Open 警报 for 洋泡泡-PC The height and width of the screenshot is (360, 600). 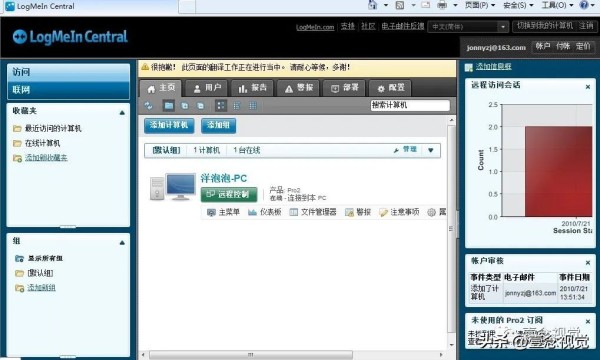(358, 212)
